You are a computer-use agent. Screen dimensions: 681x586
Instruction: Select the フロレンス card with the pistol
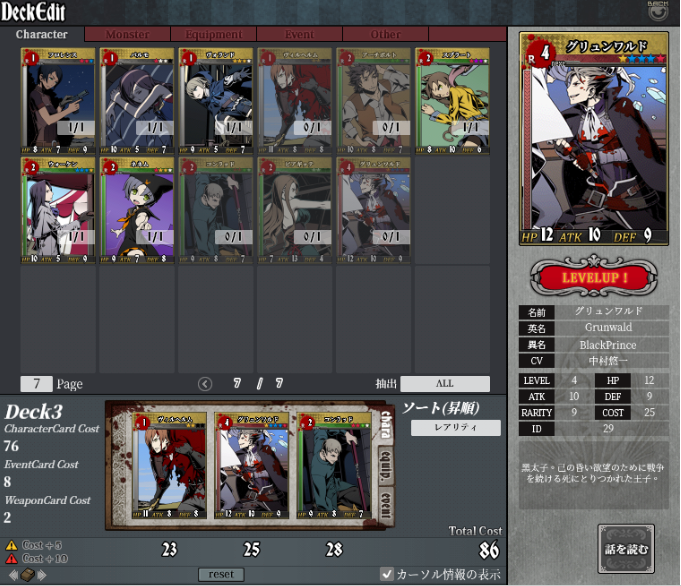pos(58,101)
